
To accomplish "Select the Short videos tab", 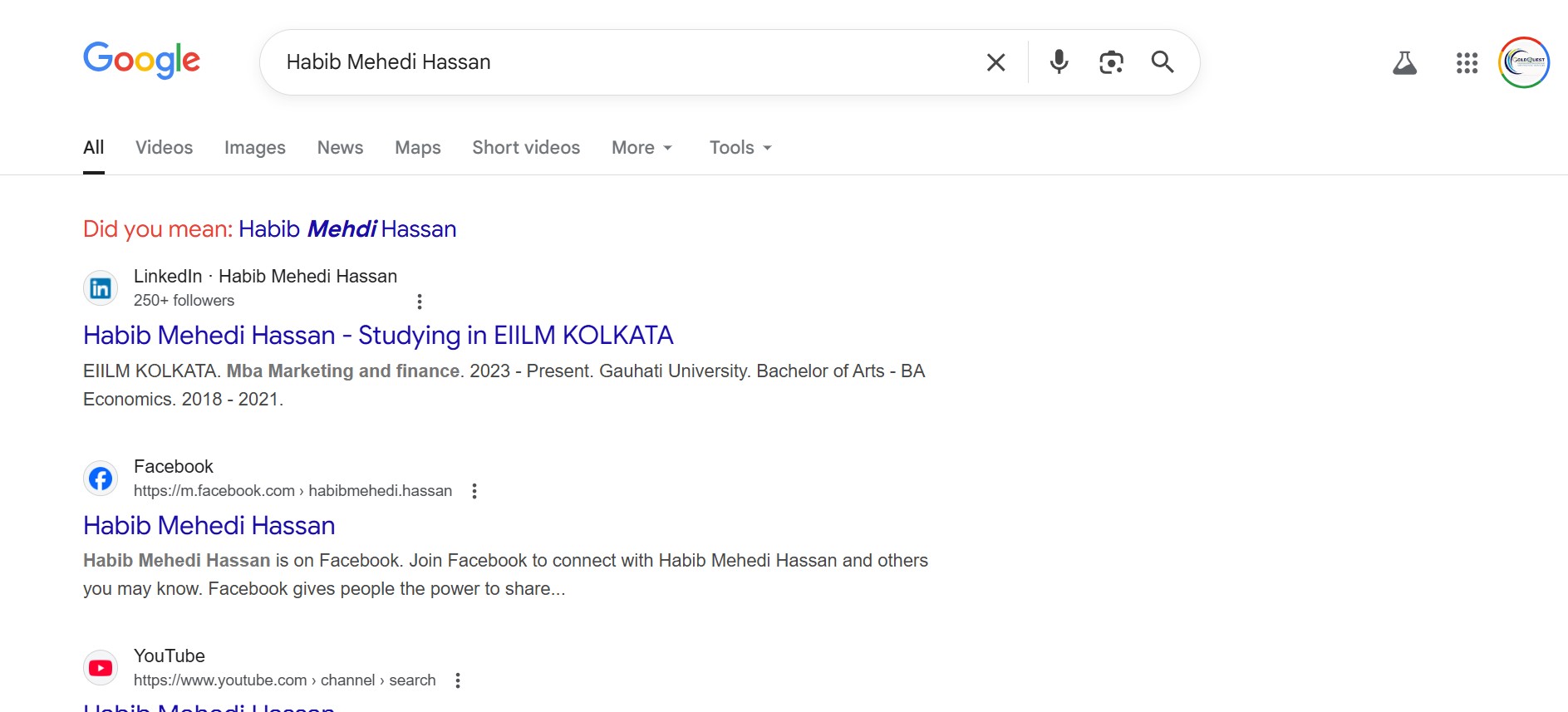I will click(x=526, y=148).
